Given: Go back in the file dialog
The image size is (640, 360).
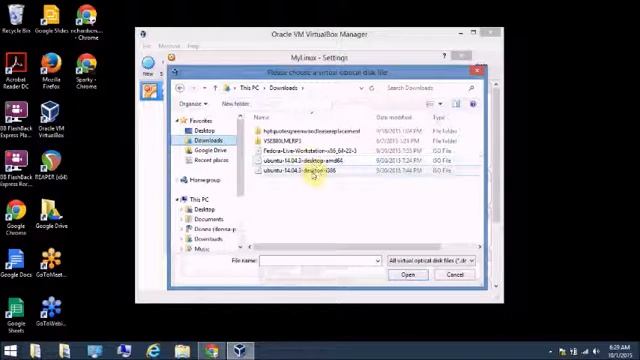Looking at the screenshot, I should [180, 88].
